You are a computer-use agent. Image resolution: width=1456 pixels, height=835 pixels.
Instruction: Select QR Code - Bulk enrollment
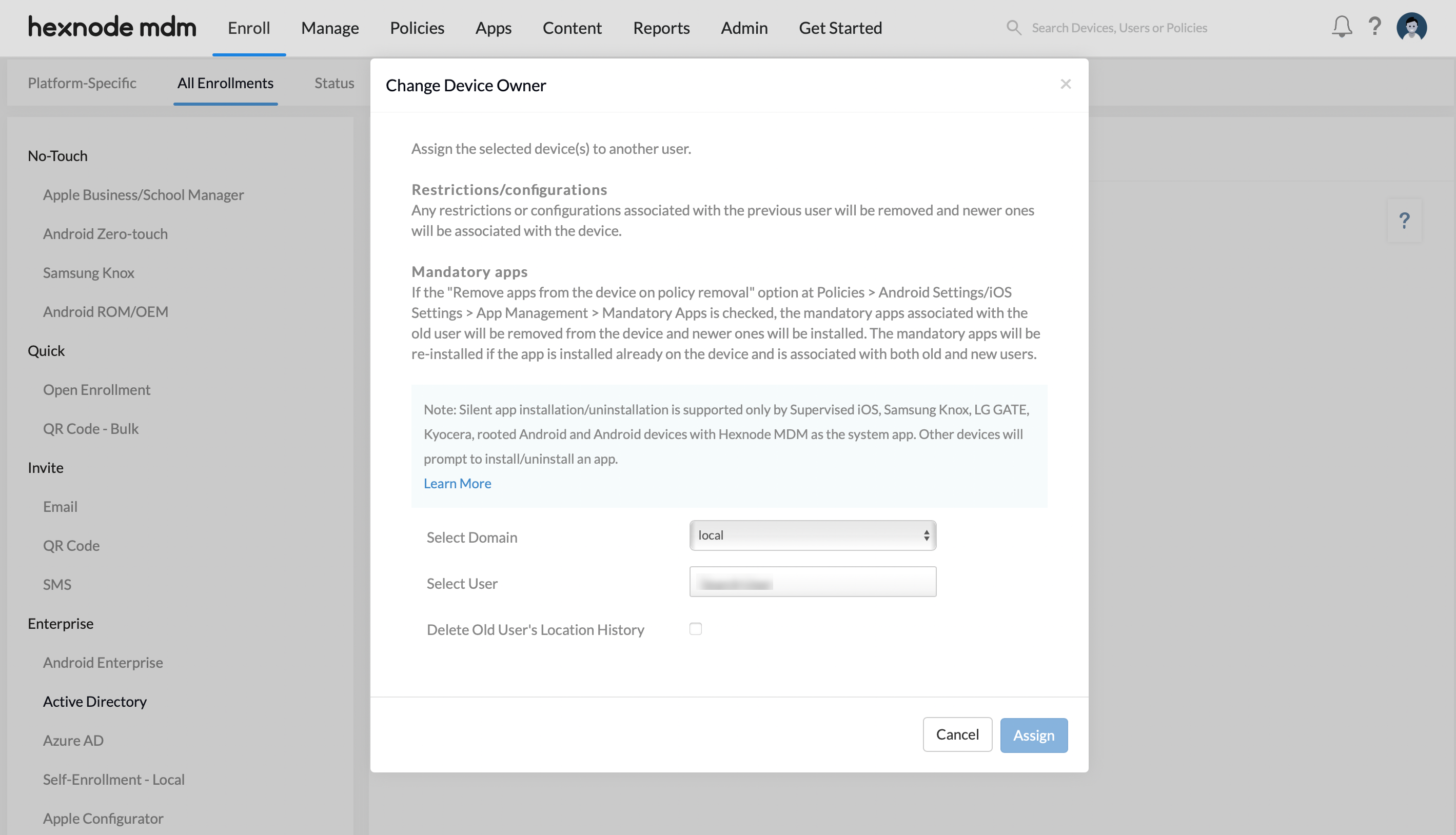[x=91, y=428]
